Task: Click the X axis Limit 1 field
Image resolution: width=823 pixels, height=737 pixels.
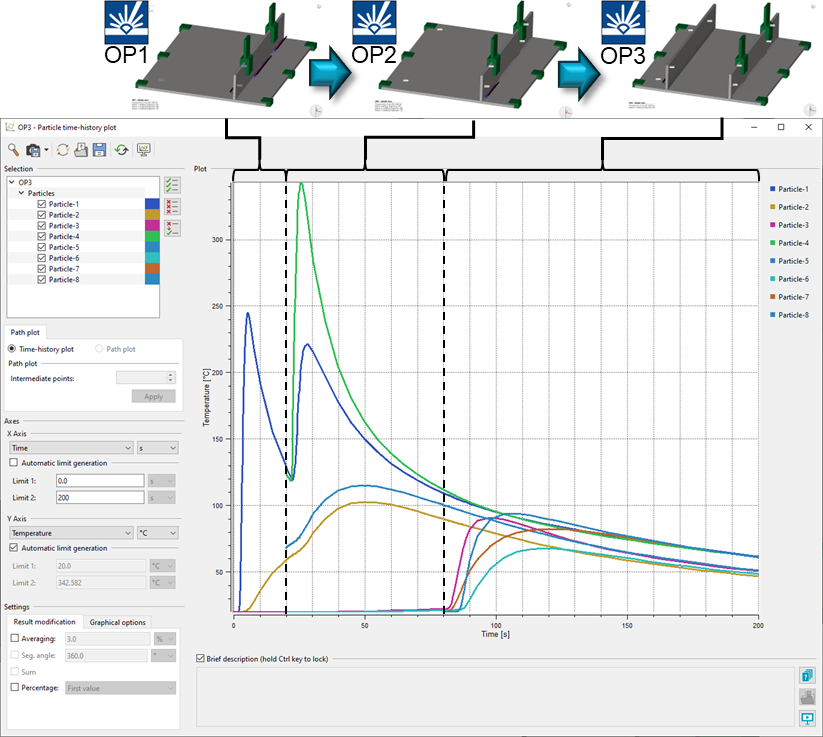Action: 100,480
